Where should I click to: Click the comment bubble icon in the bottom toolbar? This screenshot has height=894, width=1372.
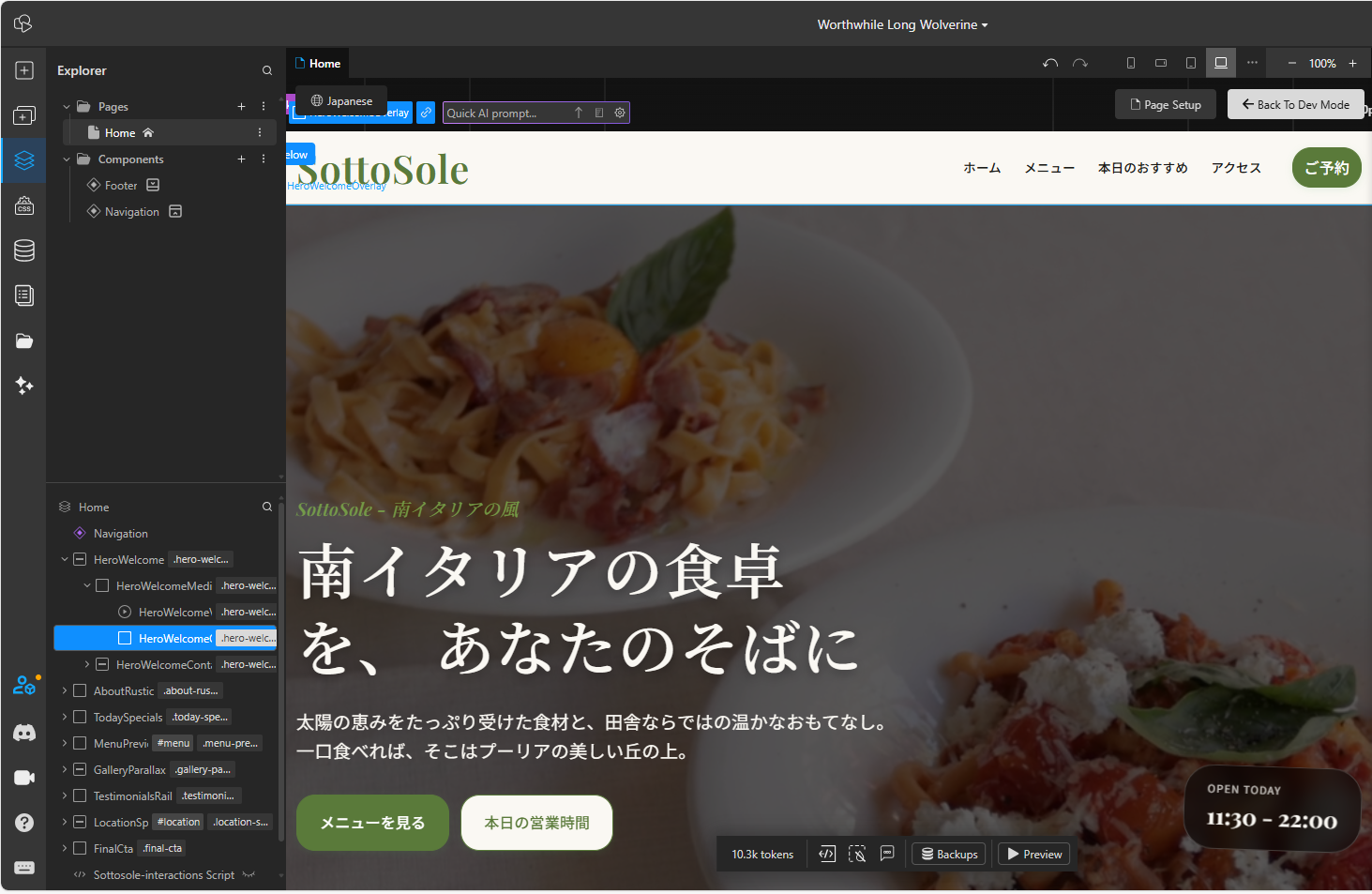(887, 854)
